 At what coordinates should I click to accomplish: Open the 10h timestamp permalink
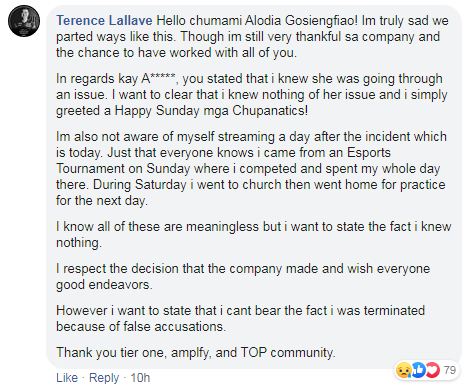(140, 378)
